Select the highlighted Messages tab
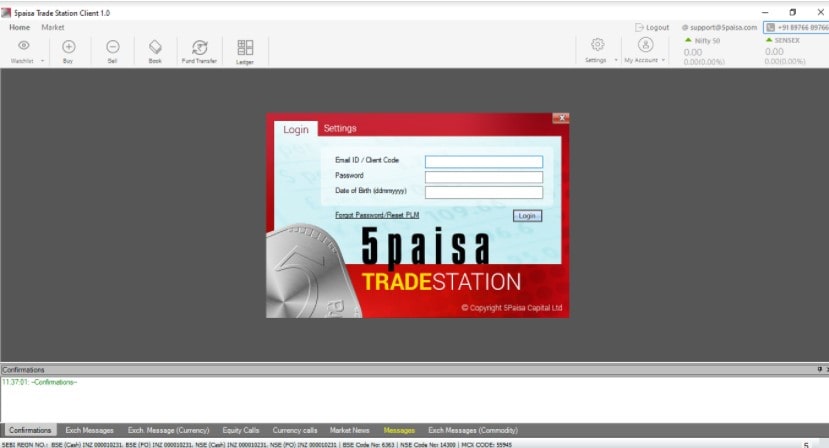 coord(399,430)
